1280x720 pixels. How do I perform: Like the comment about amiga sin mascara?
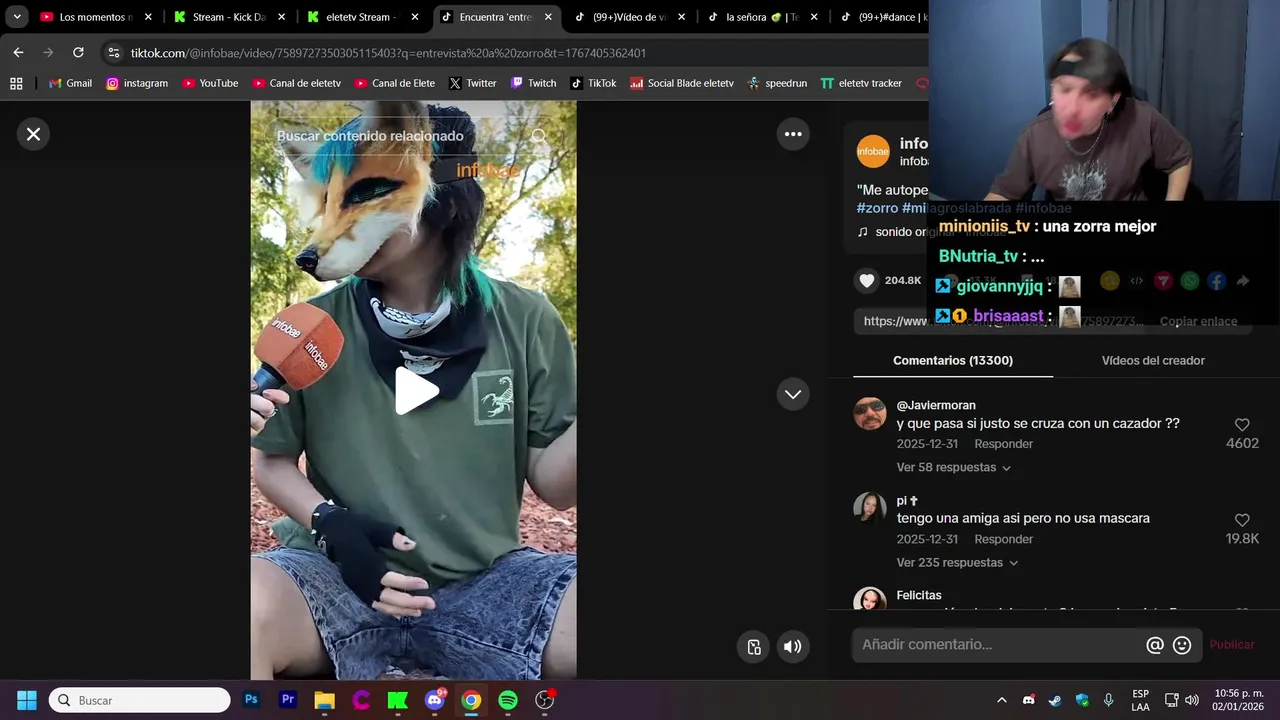point(1242,520)
